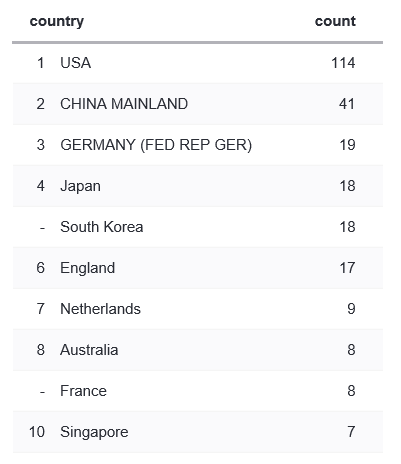Click the count value 7 for Singapore
The width and height of the screenshot is (401, 464).
click(351, 432)
